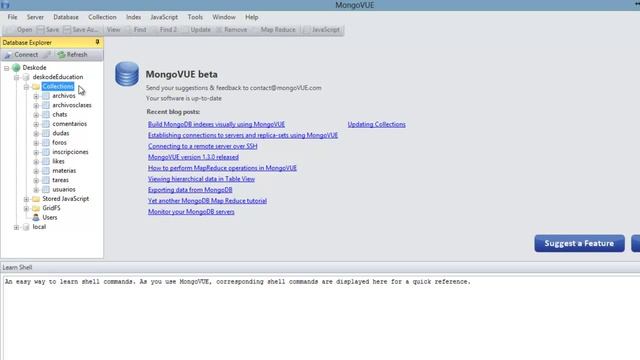Click the Collections folder icon
Screen dimensions: 640x360
click(x=36, y=87)
